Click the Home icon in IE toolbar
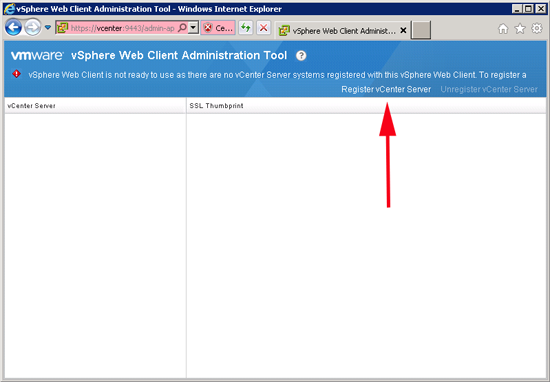 503,29
